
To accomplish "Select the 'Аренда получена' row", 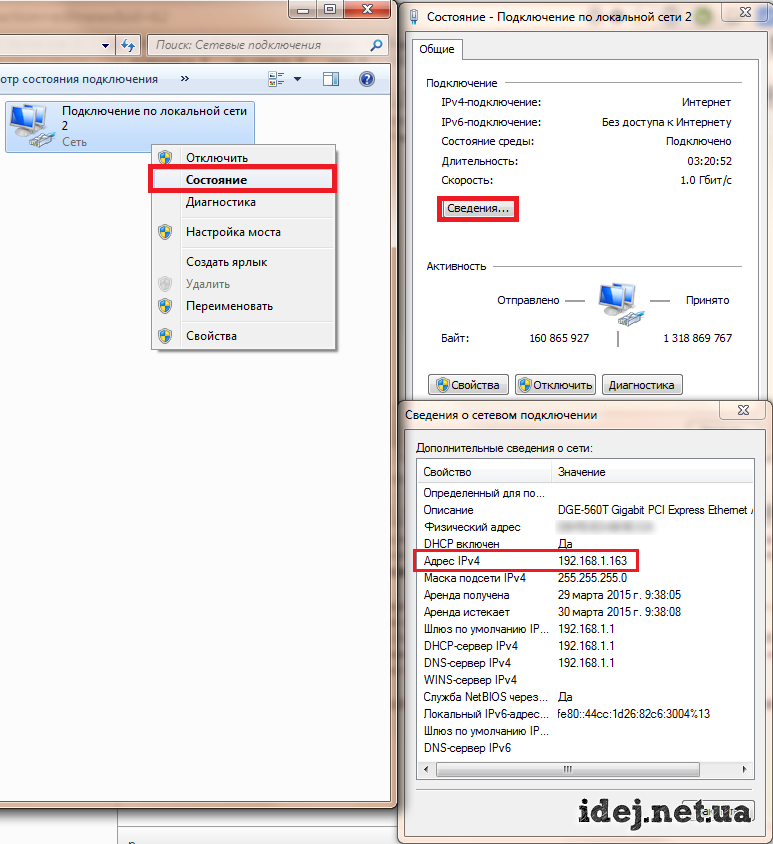I will [x=585, y=595].
